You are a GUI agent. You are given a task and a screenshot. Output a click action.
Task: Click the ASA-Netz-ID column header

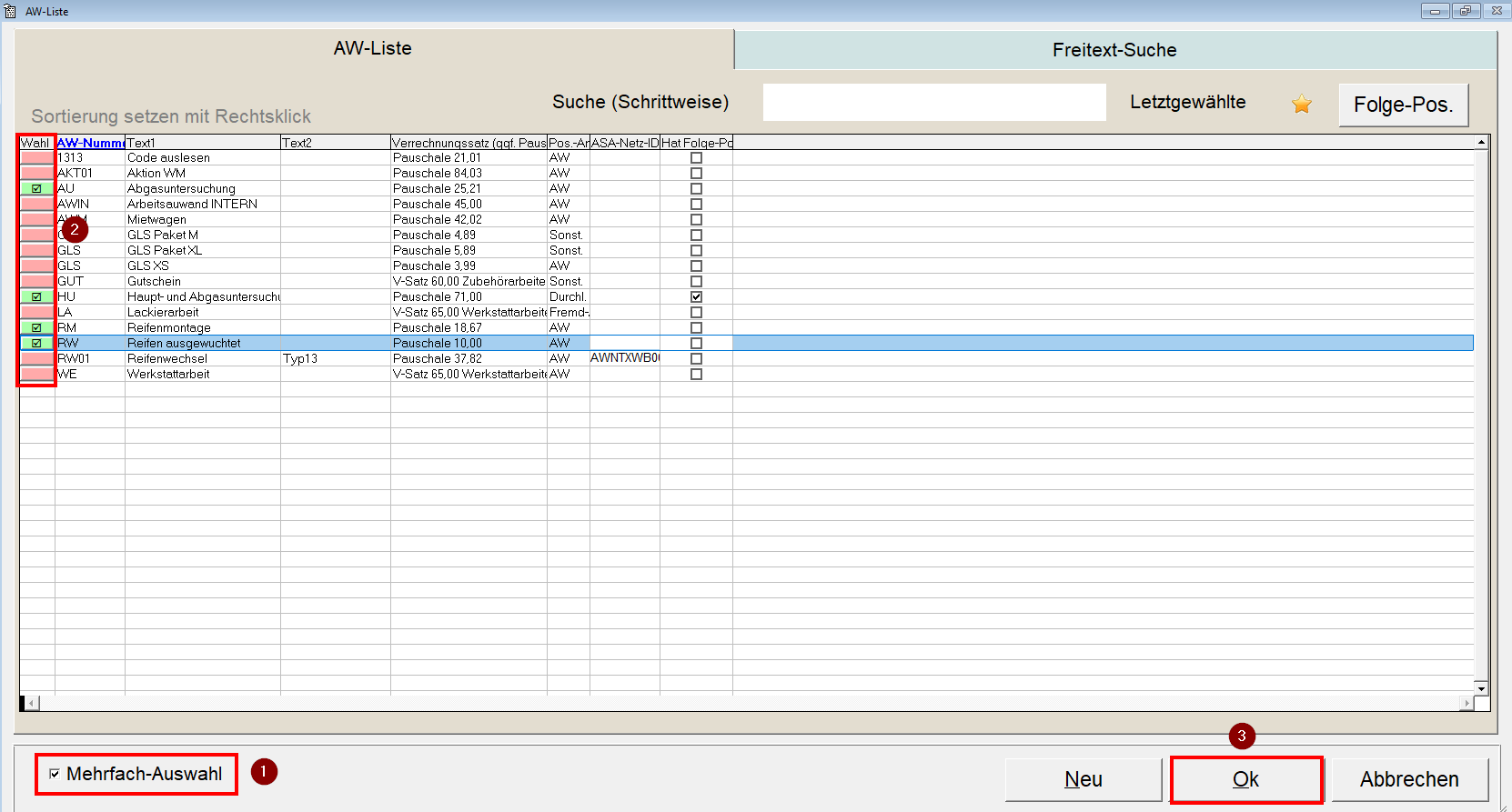[x=625, y=143]
